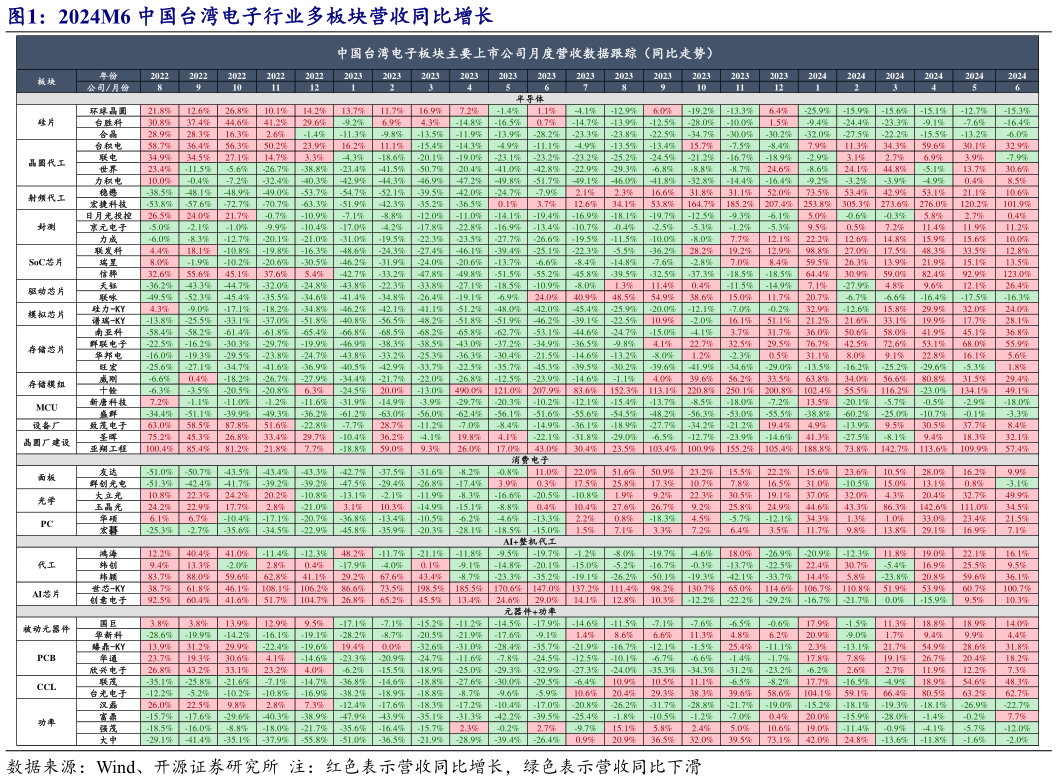Click the company name "友达"
Screen dimensions: 1057x781
click(x=109, y=472)
